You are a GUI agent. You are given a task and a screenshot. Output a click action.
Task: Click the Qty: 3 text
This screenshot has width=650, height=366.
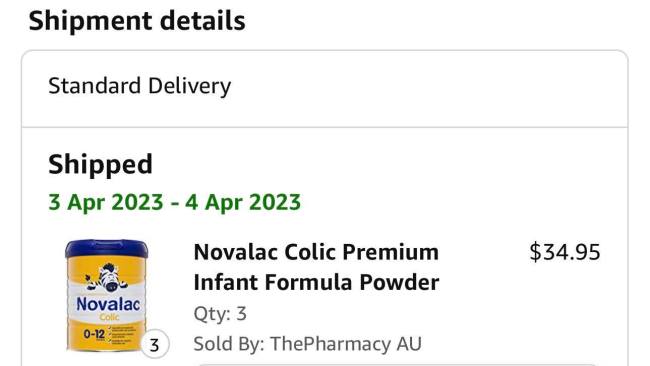[220, 314]
